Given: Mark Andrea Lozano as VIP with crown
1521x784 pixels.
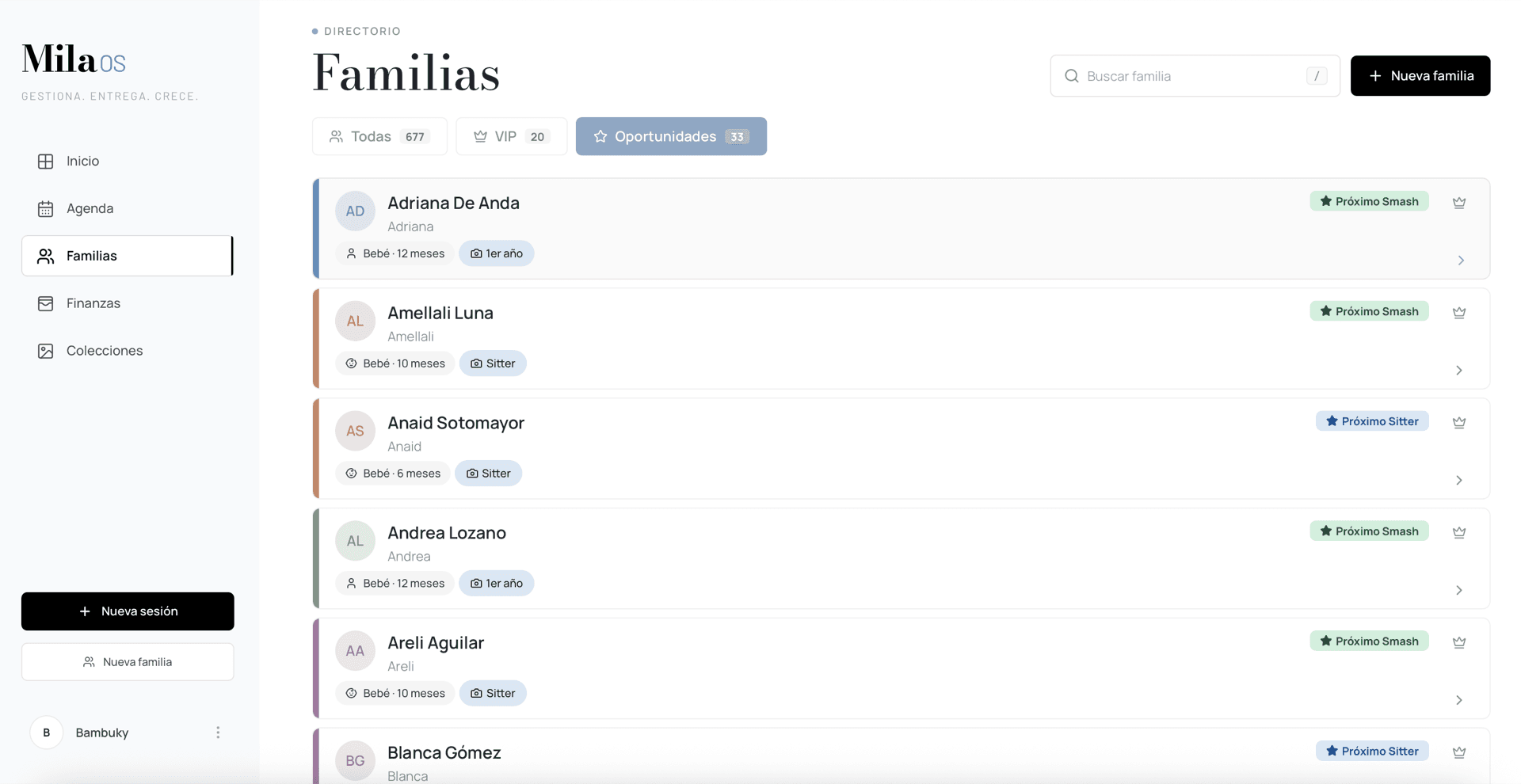Looking at the screenshot, I should pyautogui.click(x=1459, y=533).
